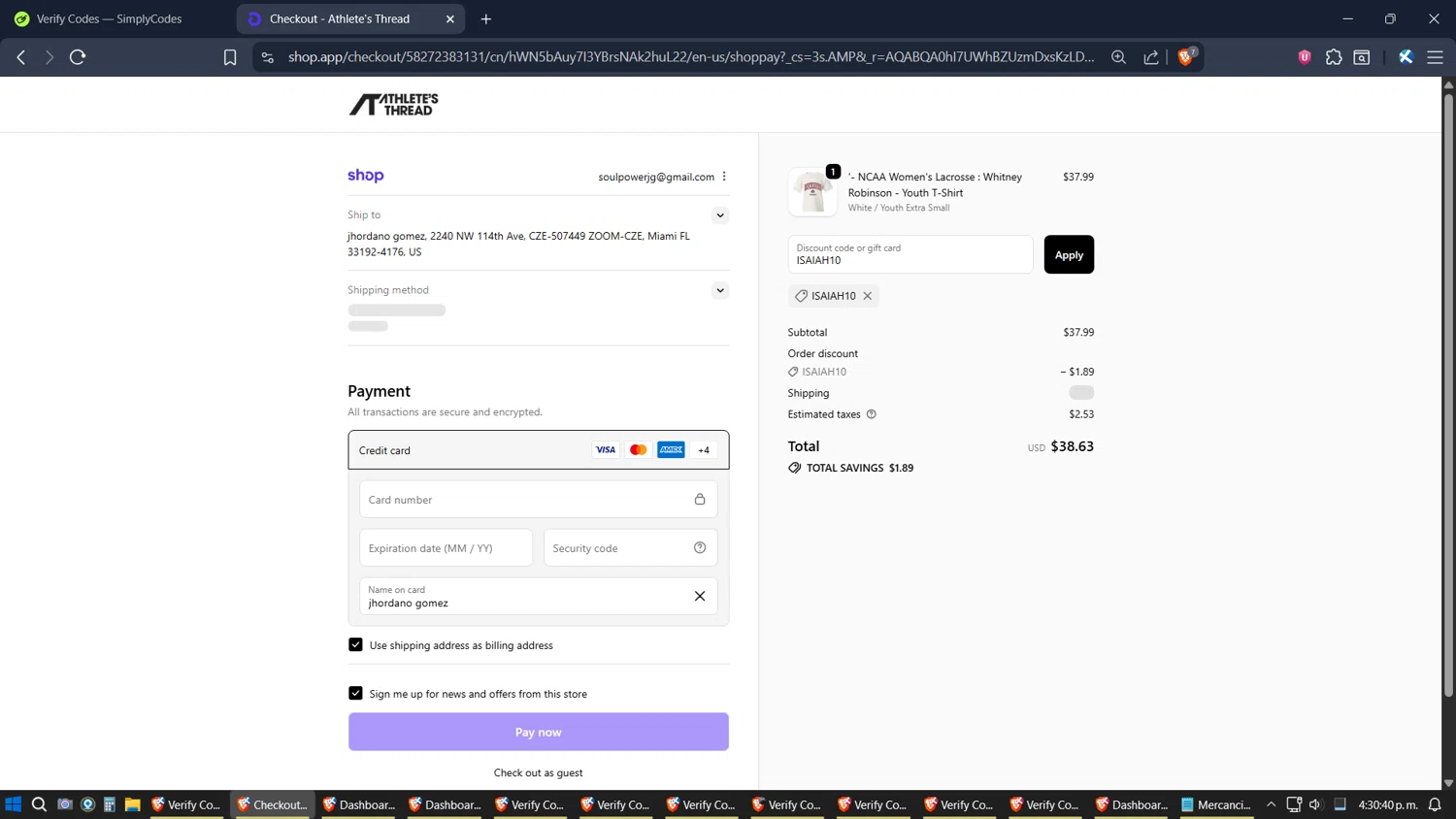Click Check out as guest
Viewport: 1456px width, 819px height.
pos(539,773)
